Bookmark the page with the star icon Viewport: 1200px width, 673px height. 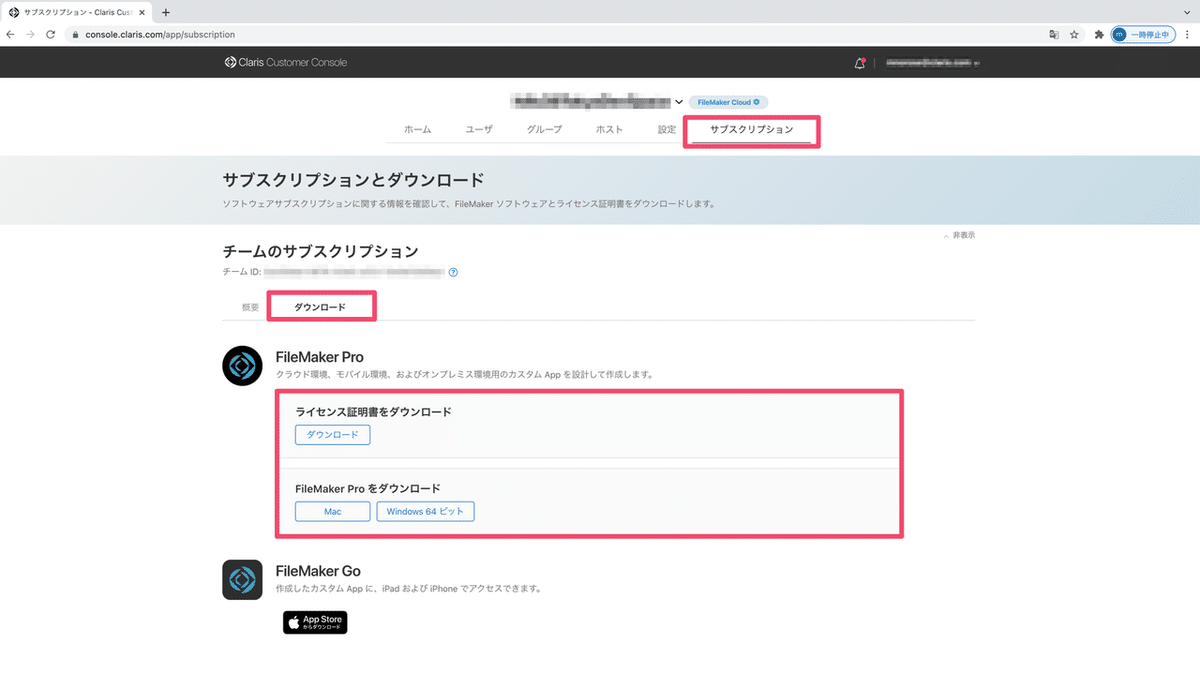click(x=1073, y=33)
